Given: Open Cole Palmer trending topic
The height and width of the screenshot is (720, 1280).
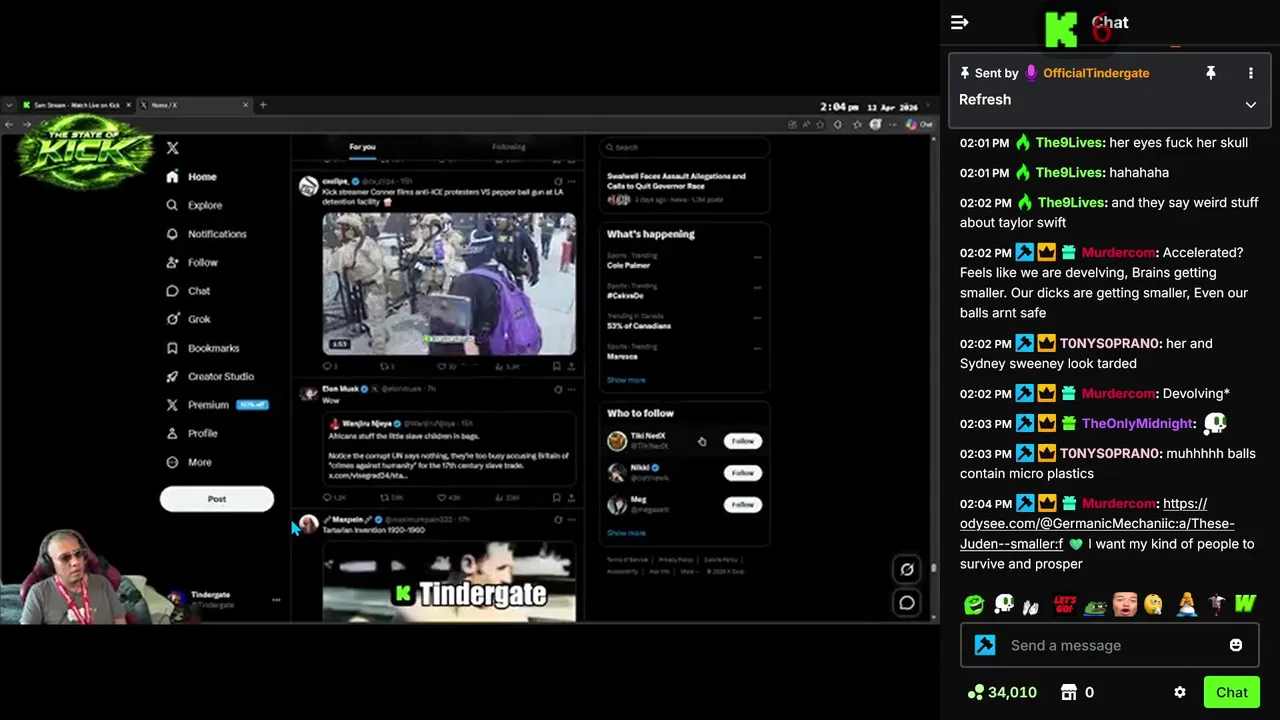Looking at the screenshot, I should coord(629,266).
